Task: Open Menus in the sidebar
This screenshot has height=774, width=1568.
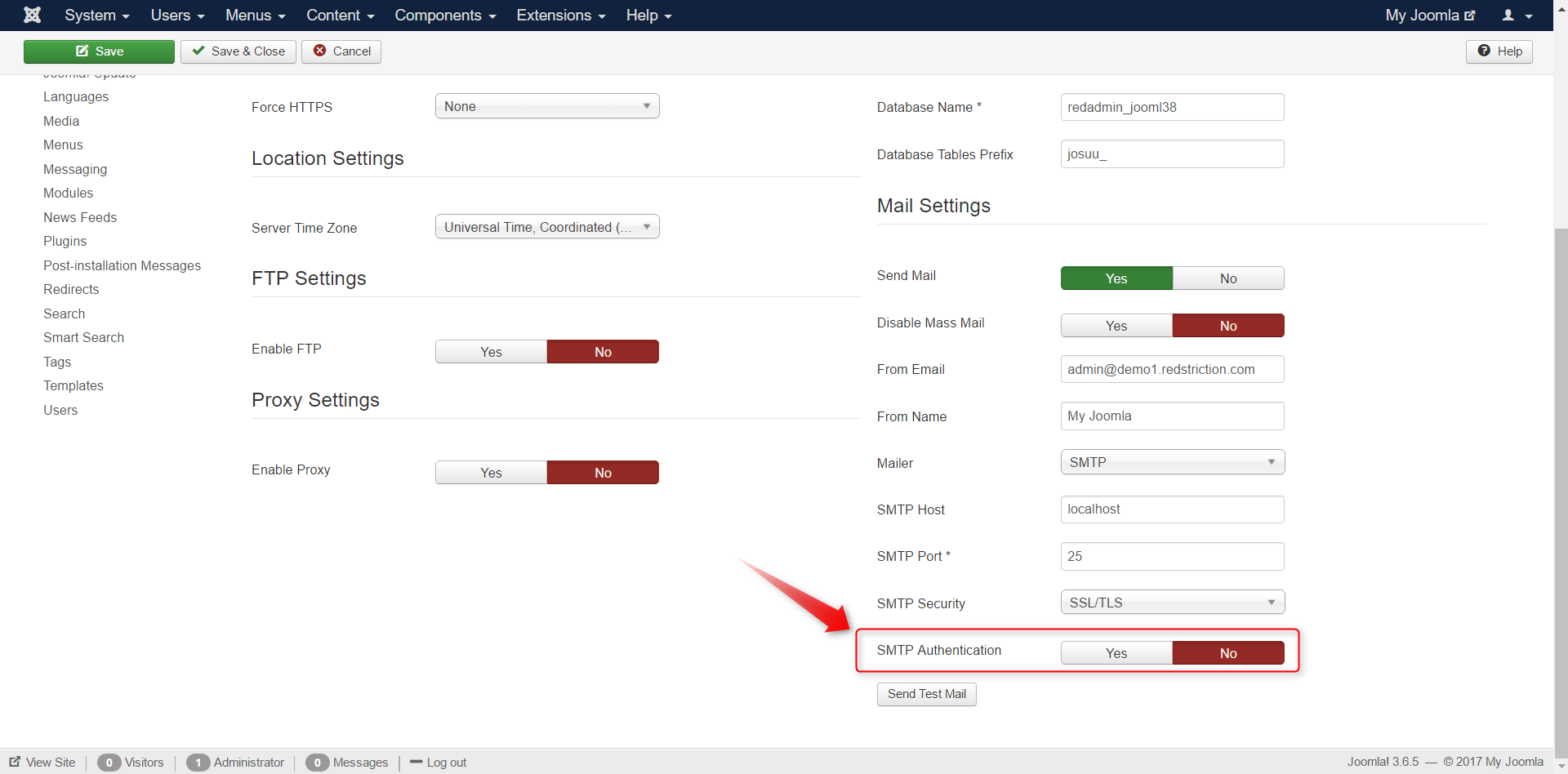Action: (x=63, y=145)
